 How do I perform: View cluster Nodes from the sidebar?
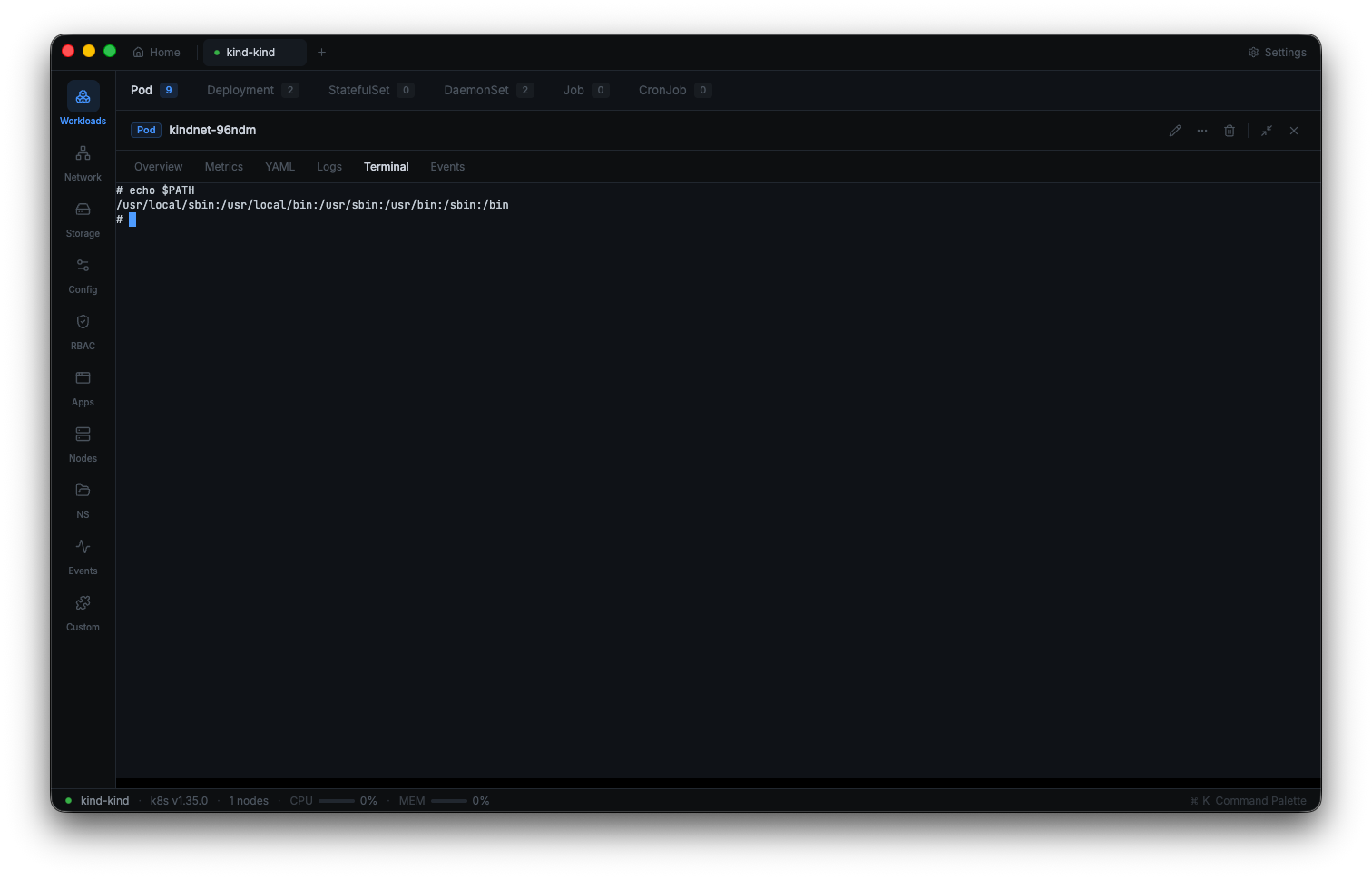click(83, 444)
